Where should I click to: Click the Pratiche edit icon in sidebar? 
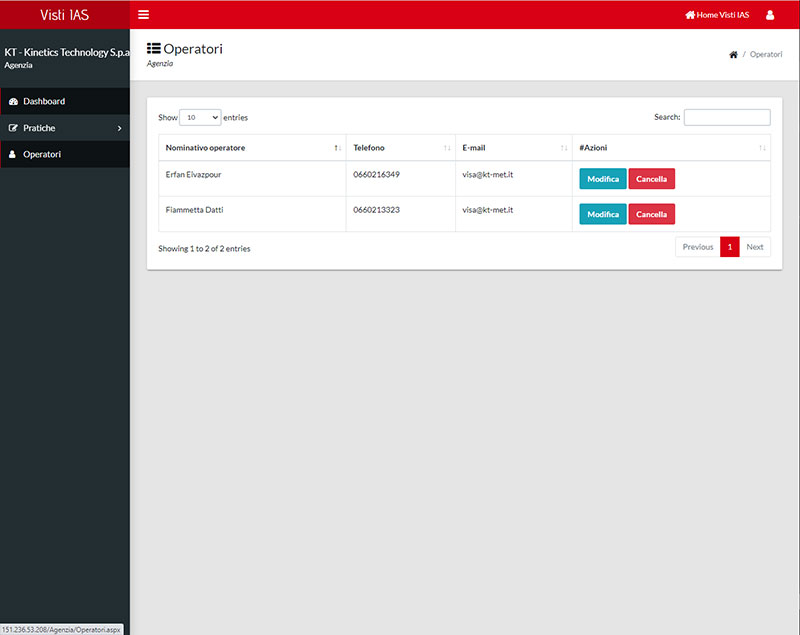(x=13, y=128)
